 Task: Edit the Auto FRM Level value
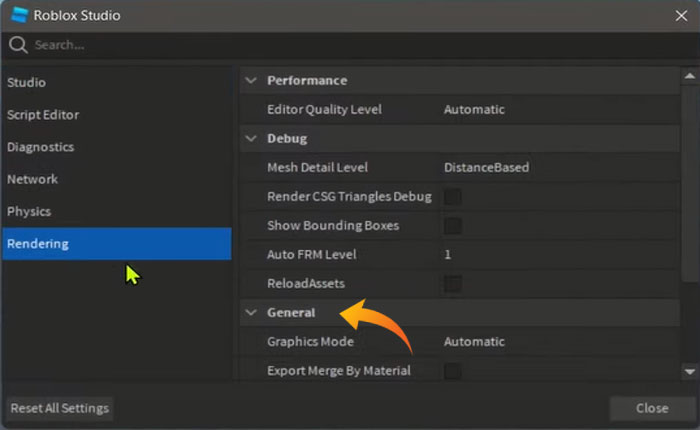(x=448, y=255)
